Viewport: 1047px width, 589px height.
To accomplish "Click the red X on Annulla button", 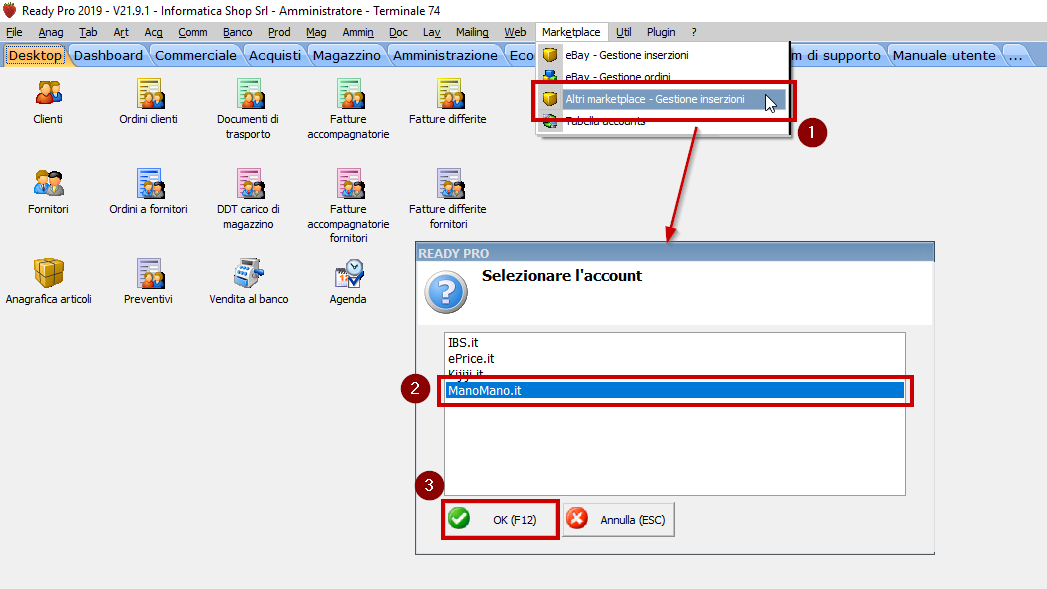I will (577, 519).
